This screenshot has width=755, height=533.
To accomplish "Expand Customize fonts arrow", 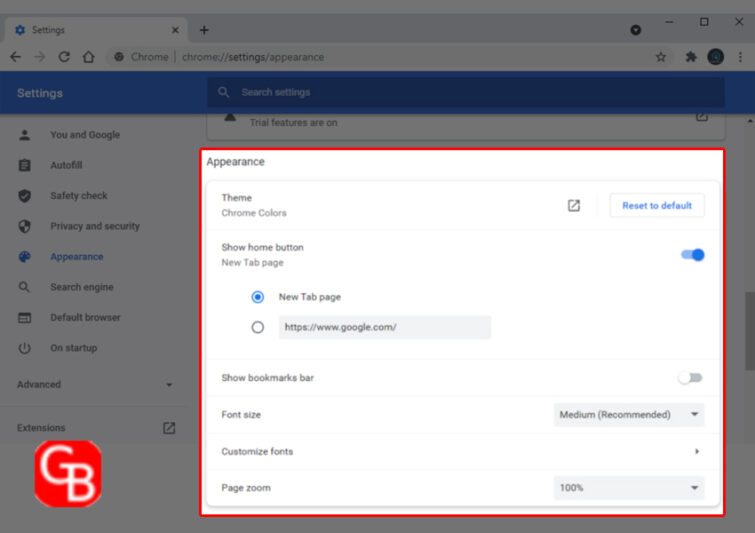I will pyautogui.click(x=697, y=451).
